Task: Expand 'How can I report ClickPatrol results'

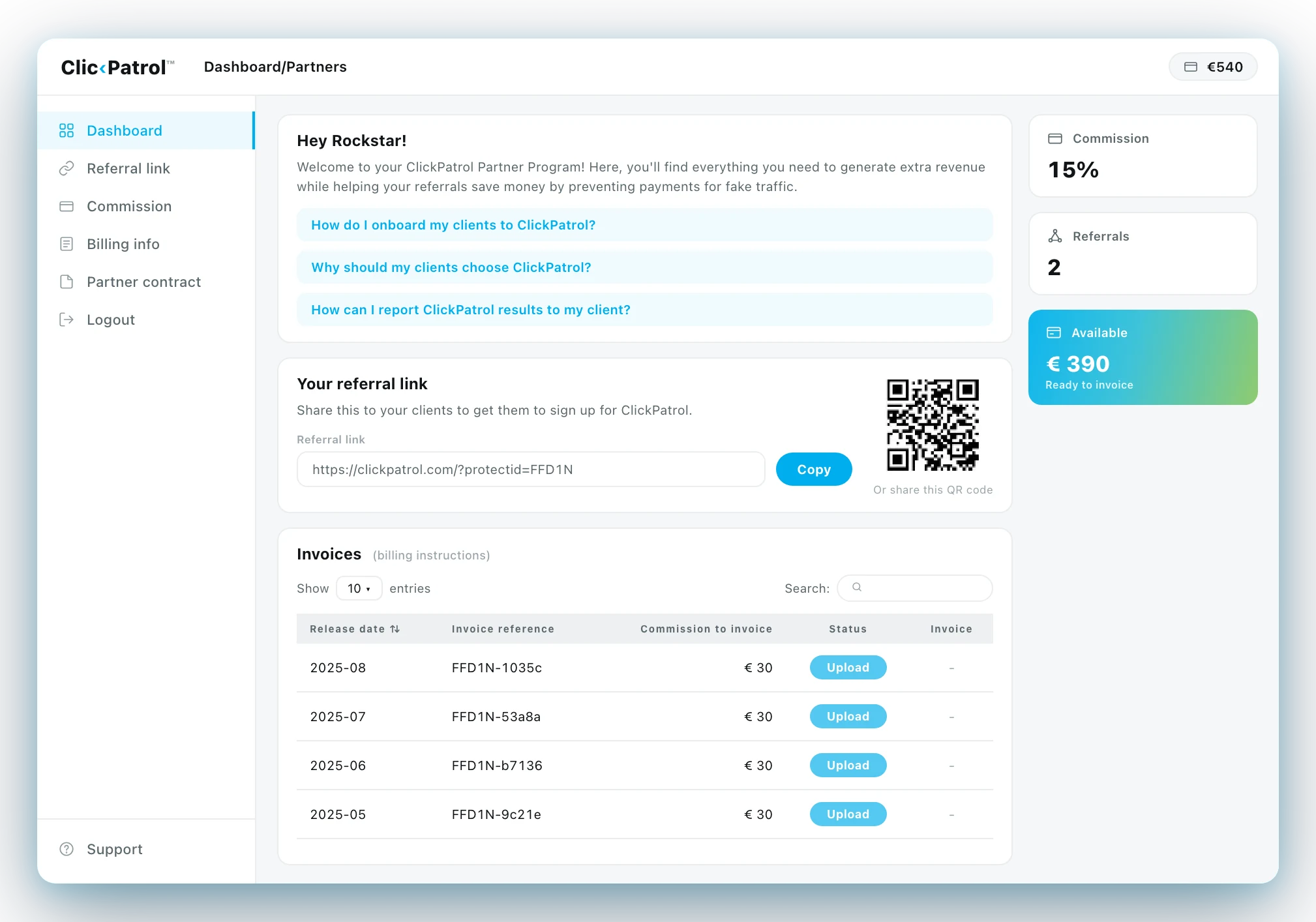Action: point(644,310)
